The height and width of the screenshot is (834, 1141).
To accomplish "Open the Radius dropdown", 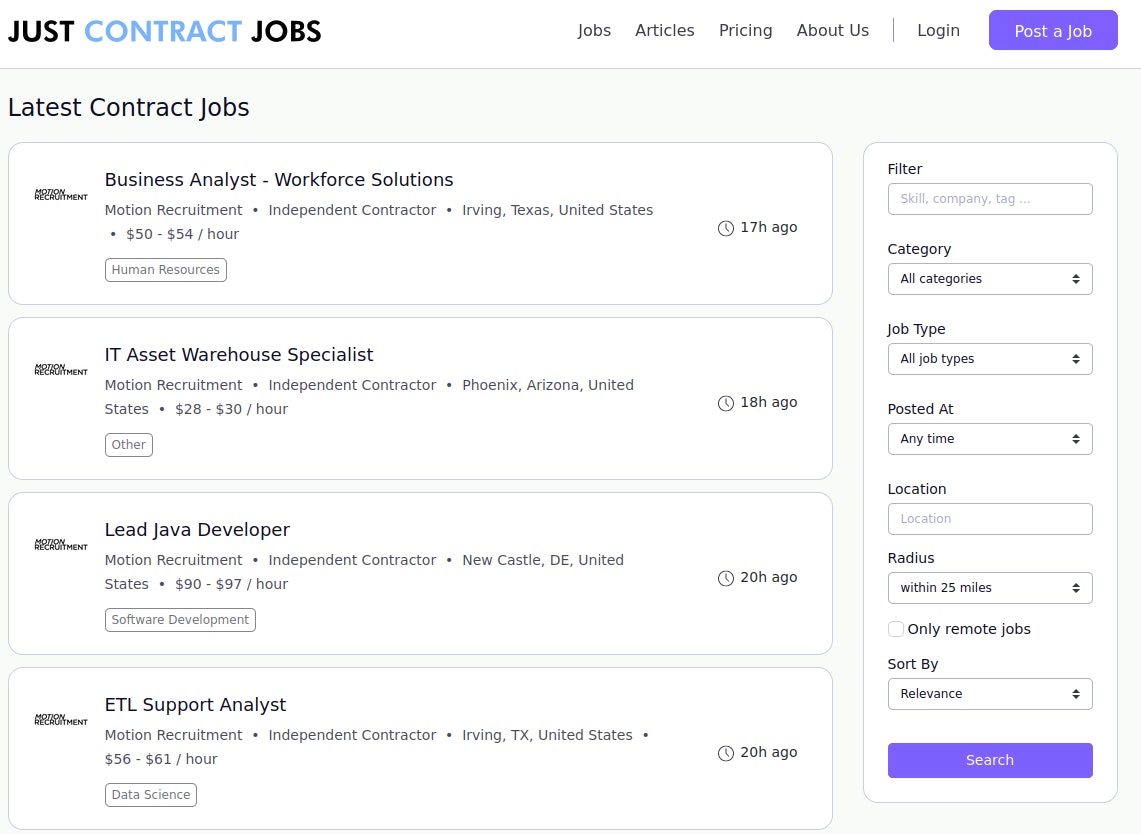I will [989, 588].
